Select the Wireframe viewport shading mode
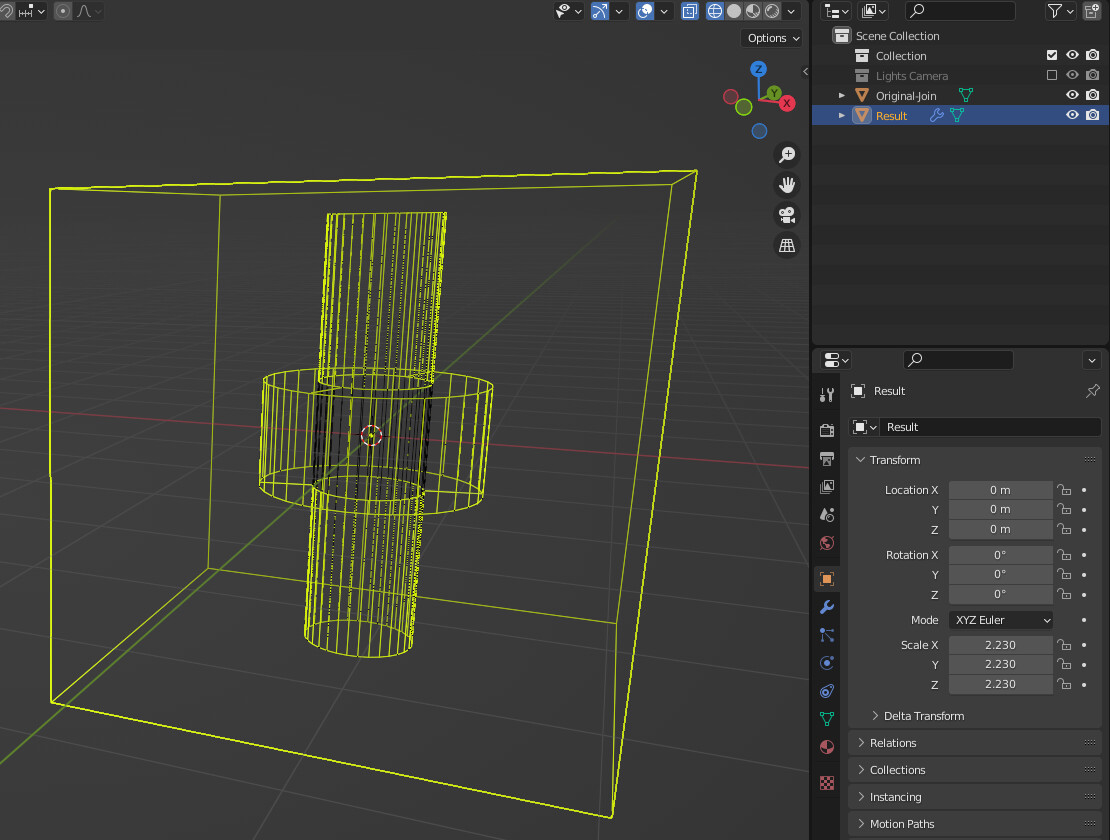The width and height of the screenshot is (1110, 840). click(x=714, y=11)
